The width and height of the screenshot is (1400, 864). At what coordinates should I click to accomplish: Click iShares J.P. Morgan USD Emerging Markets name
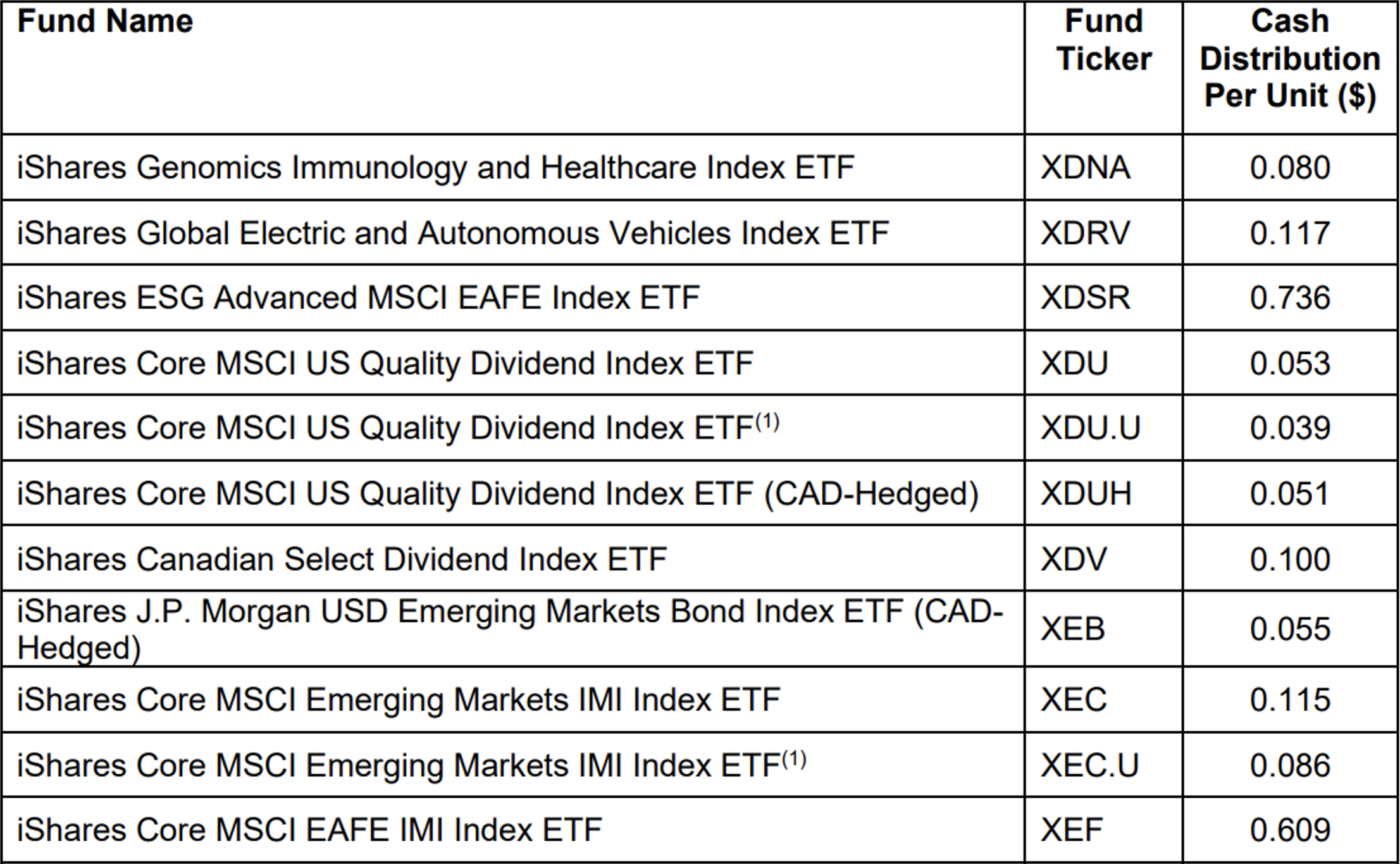[509, 629]
